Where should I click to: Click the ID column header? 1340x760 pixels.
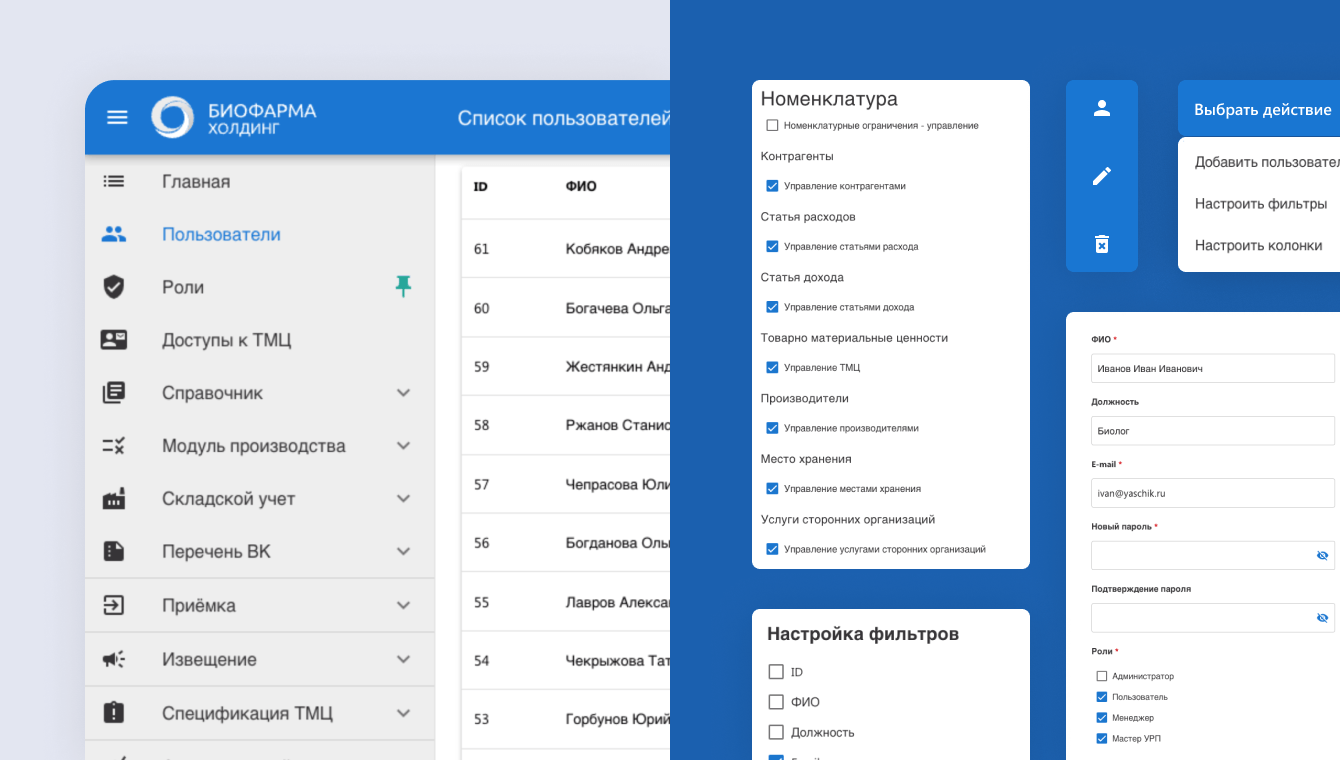pyautogui.click(x=480, y=186)
